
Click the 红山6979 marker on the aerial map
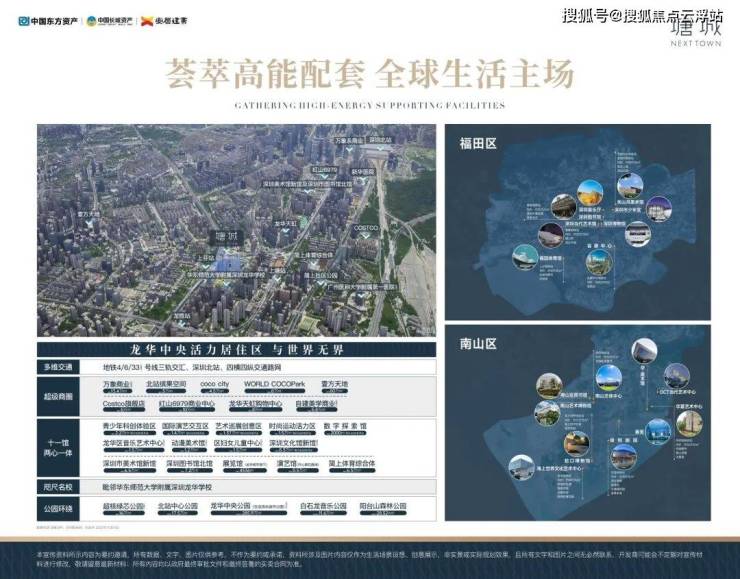[324, 170]
